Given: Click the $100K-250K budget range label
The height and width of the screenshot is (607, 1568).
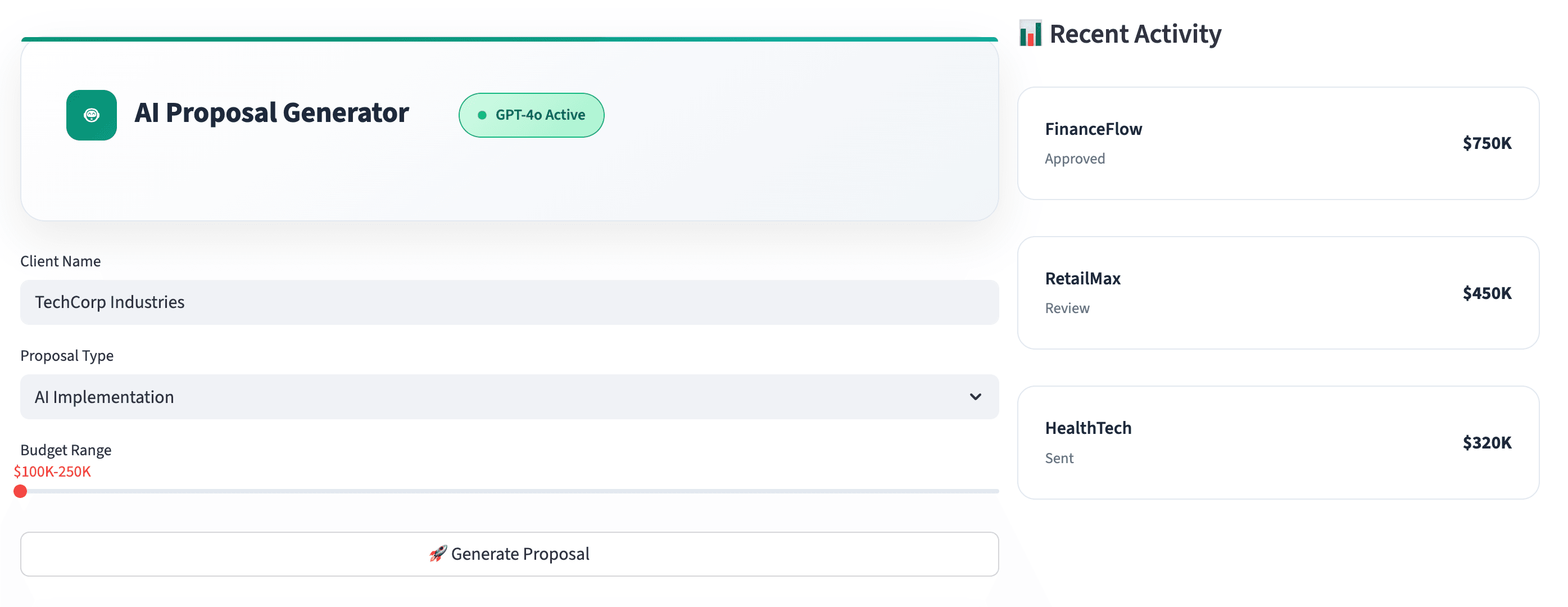Looking at the screenshot, I should pyautogui.click(x=52, y=471).
